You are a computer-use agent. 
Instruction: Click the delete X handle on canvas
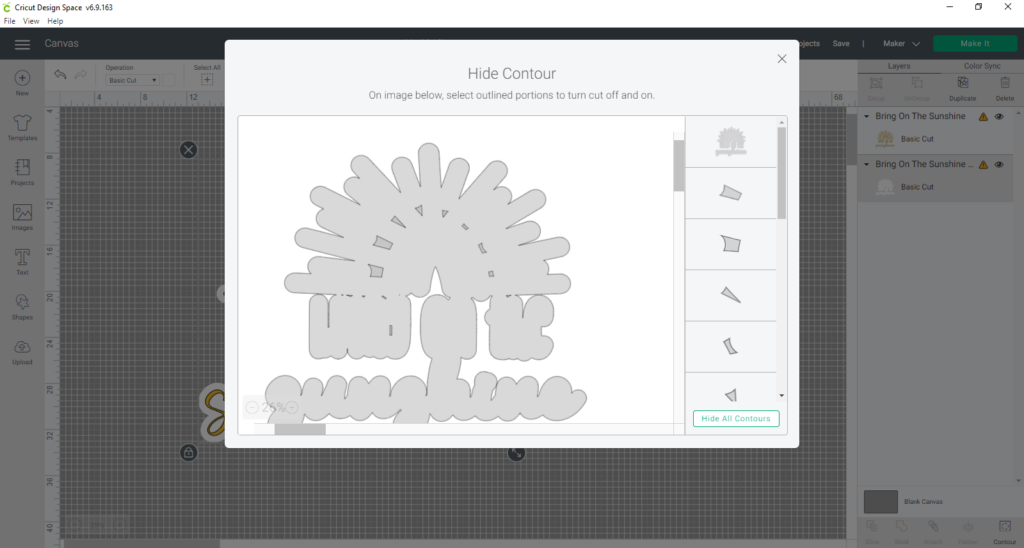coord(188,150)
